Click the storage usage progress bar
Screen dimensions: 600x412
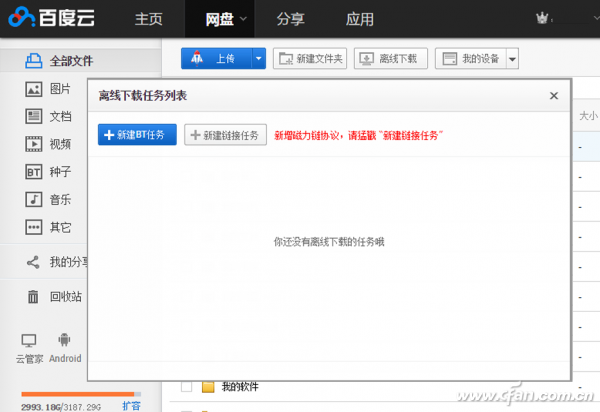click(78, 394)
